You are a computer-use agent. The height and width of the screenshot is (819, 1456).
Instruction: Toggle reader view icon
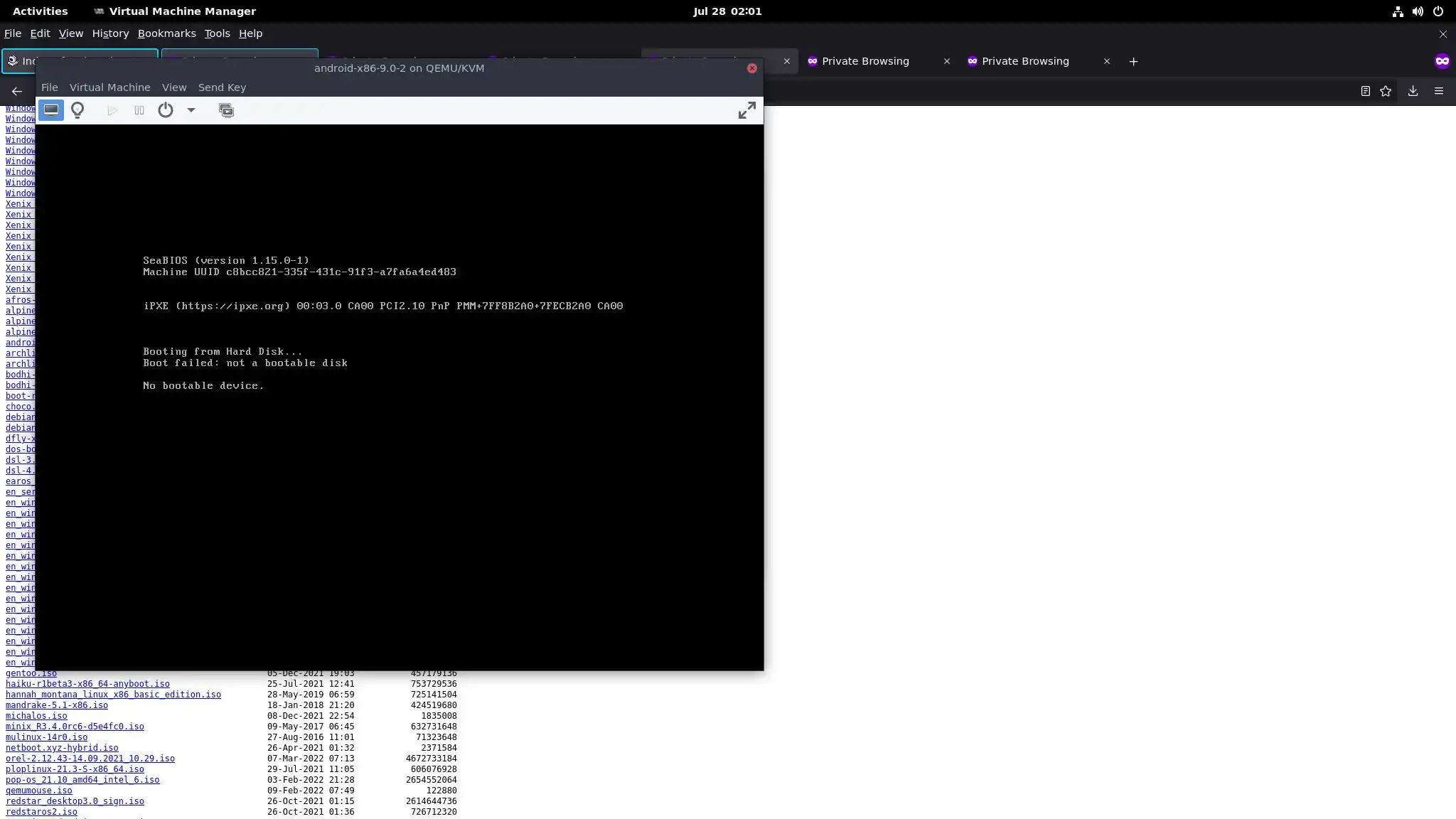[1365, 91]
